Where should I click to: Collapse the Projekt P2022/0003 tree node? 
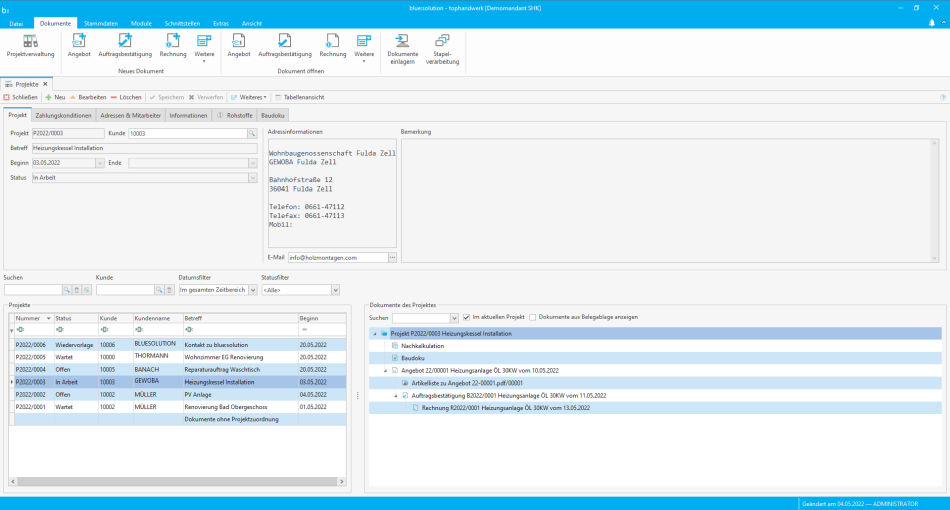[x=375, y=333]
